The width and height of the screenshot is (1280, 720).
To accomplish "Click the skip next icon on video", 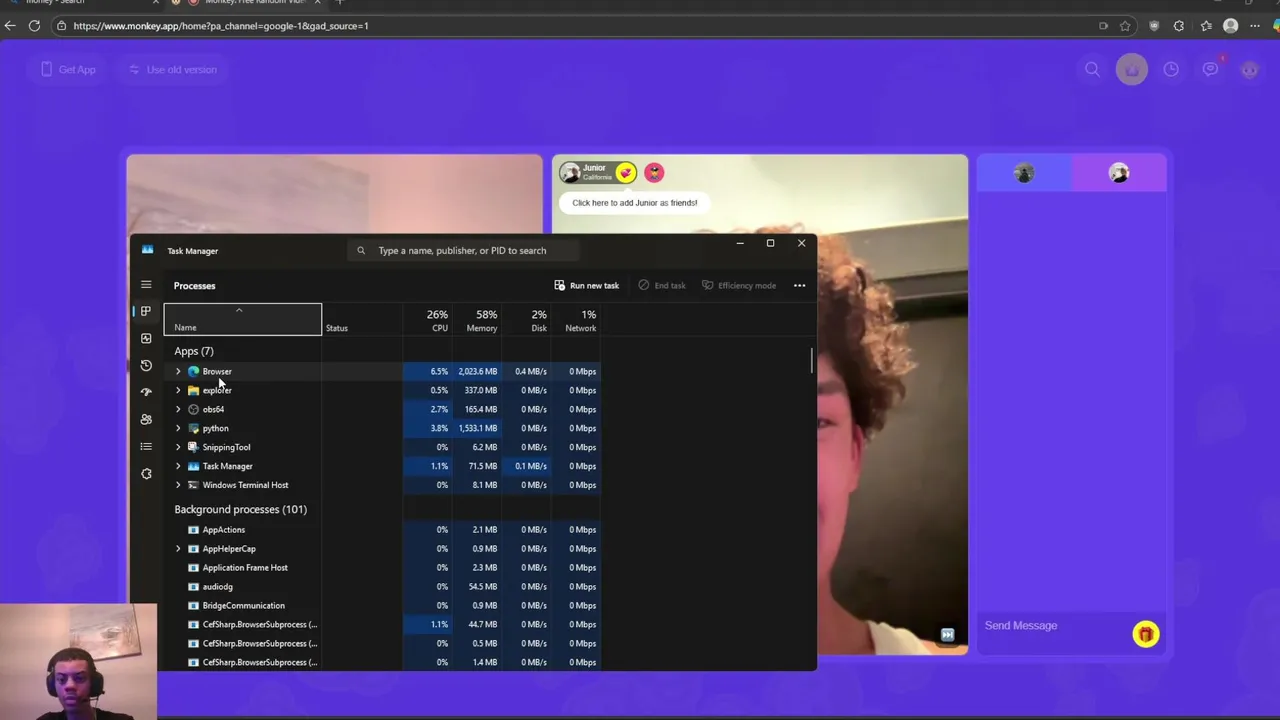I will 947,635.
